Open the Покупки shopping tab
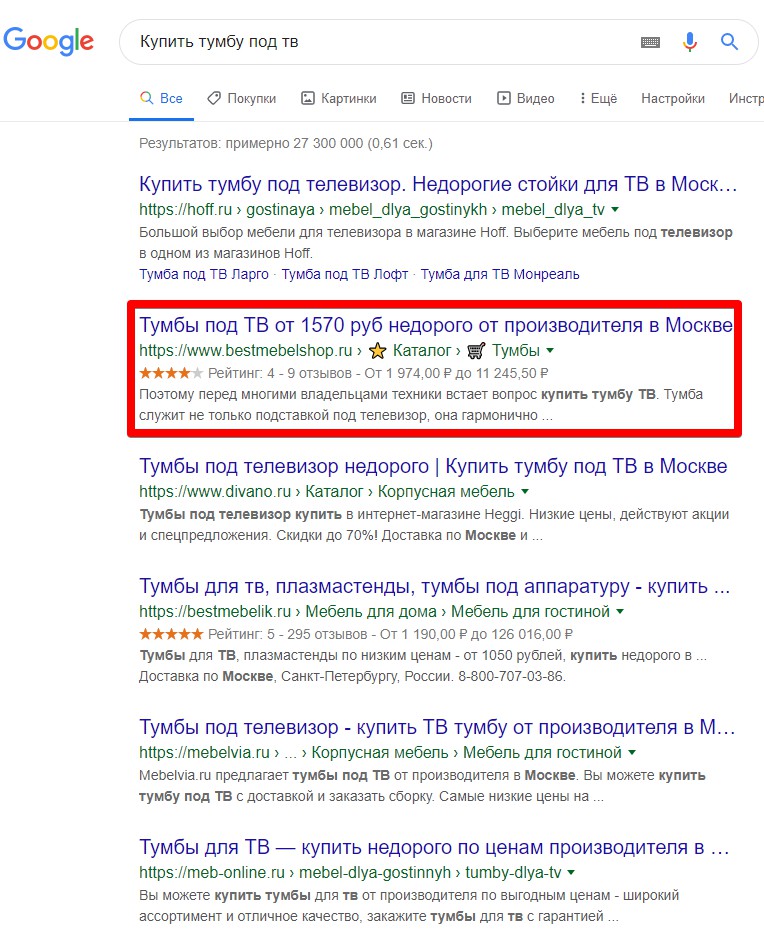Image resolution: width=764 pixels, height=933 pixels. 241,98
